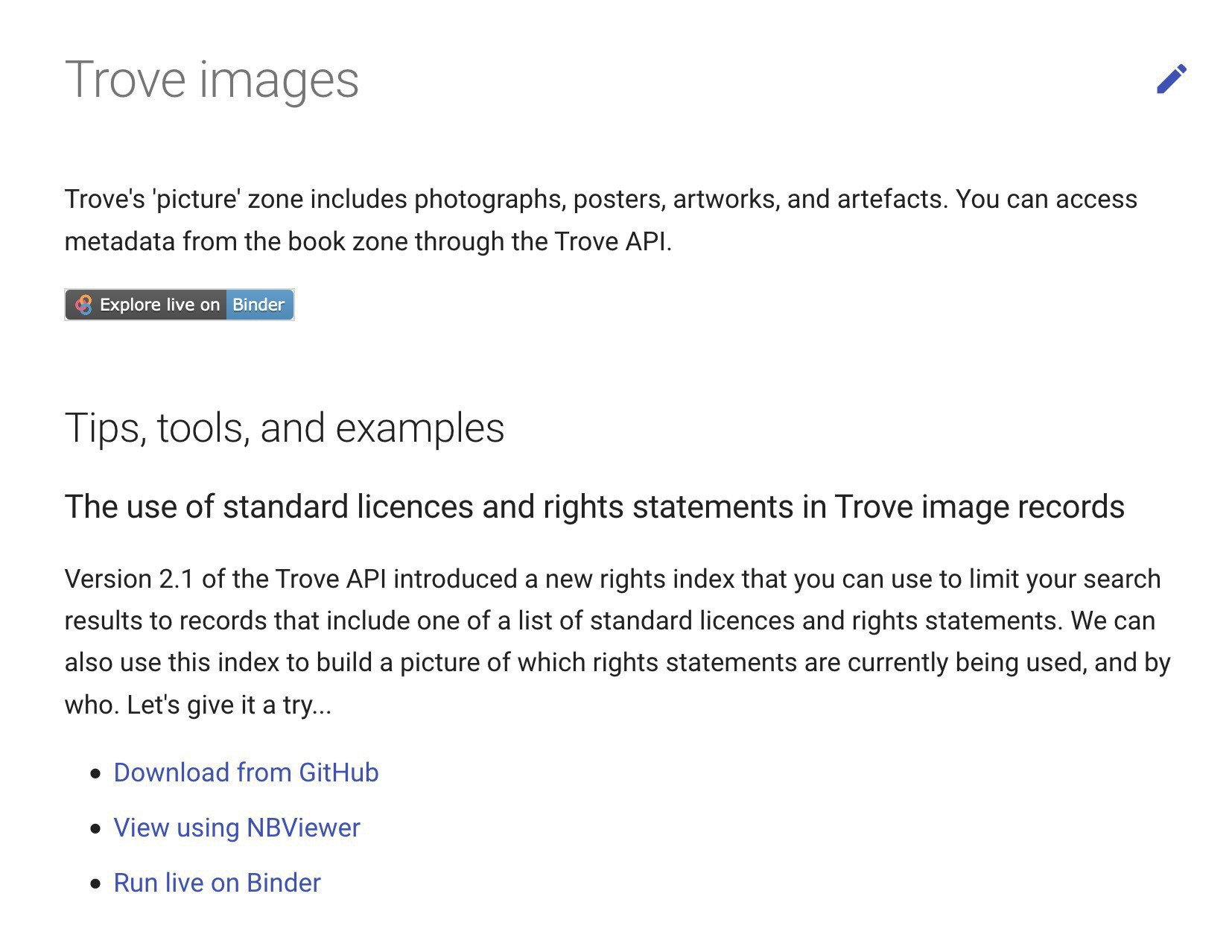Image resolution: width=1232 pixels, height=952 pixels.
Task: Click the line starting 'results to records'
Action: [x=610, y=621]
